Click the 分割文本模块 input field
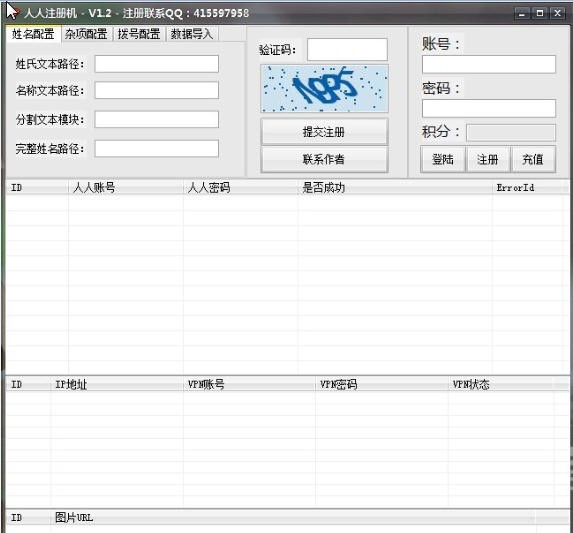The width and height of the screenshot is (573, 533). (x=156, y=119)
